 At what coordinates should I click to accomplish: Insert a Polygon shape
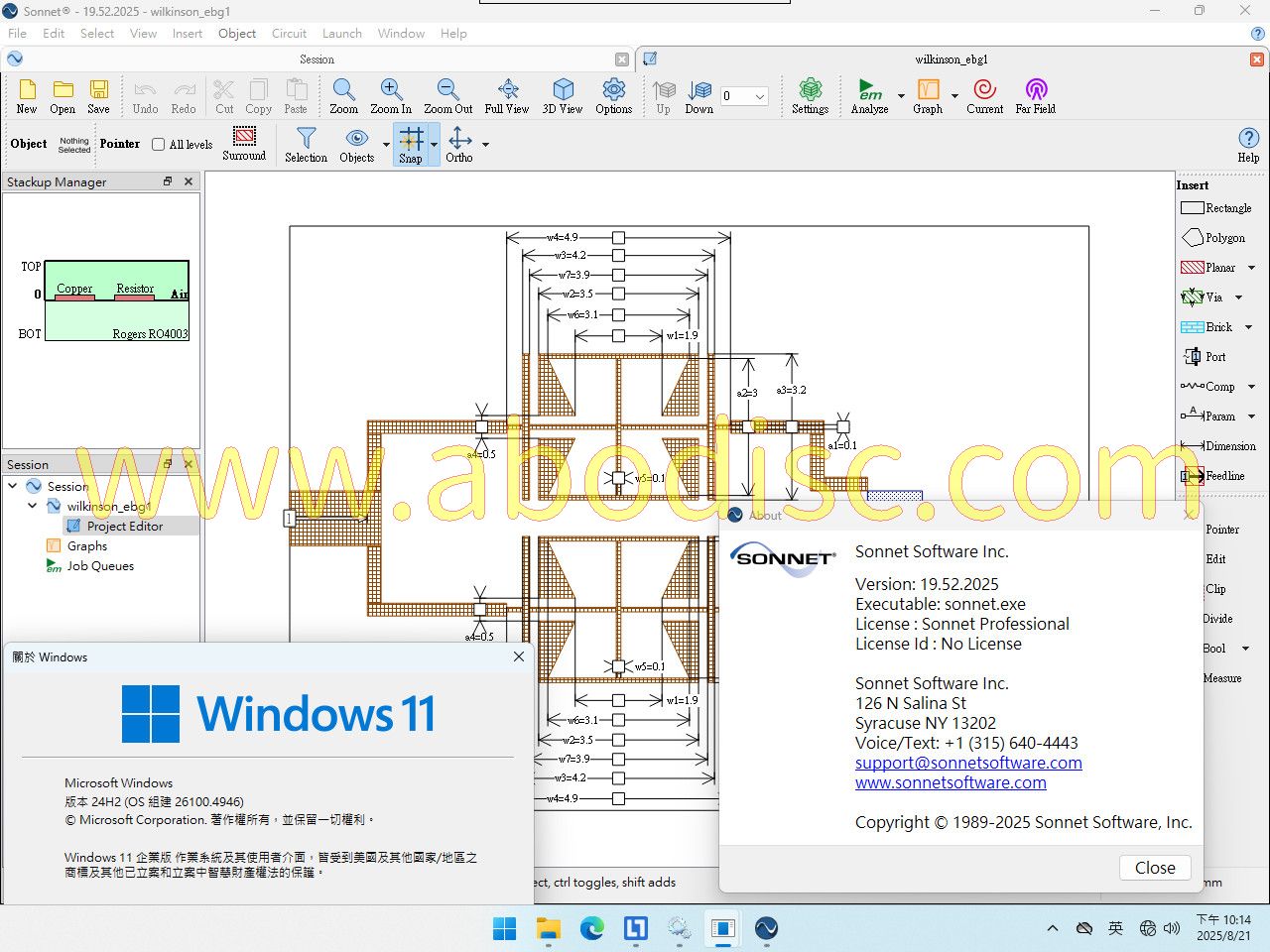tap(1213, 238)
